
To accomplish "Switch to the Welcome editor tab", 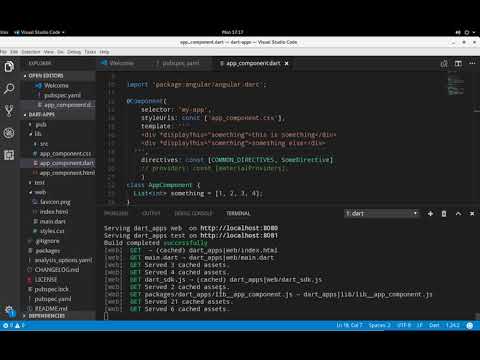I will coord(121,63).
